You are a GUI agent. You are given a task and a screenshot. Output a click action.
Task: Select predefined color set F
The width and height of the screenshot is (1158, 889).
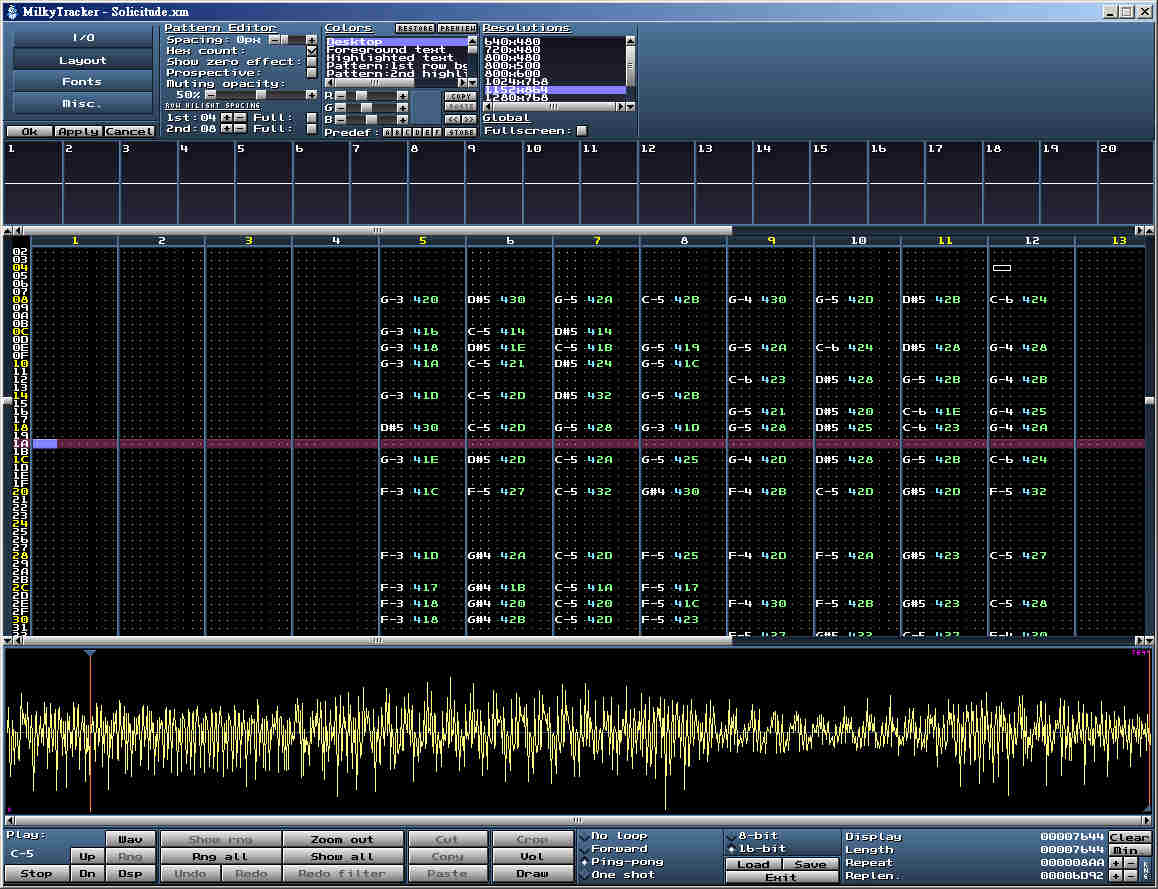437,132
